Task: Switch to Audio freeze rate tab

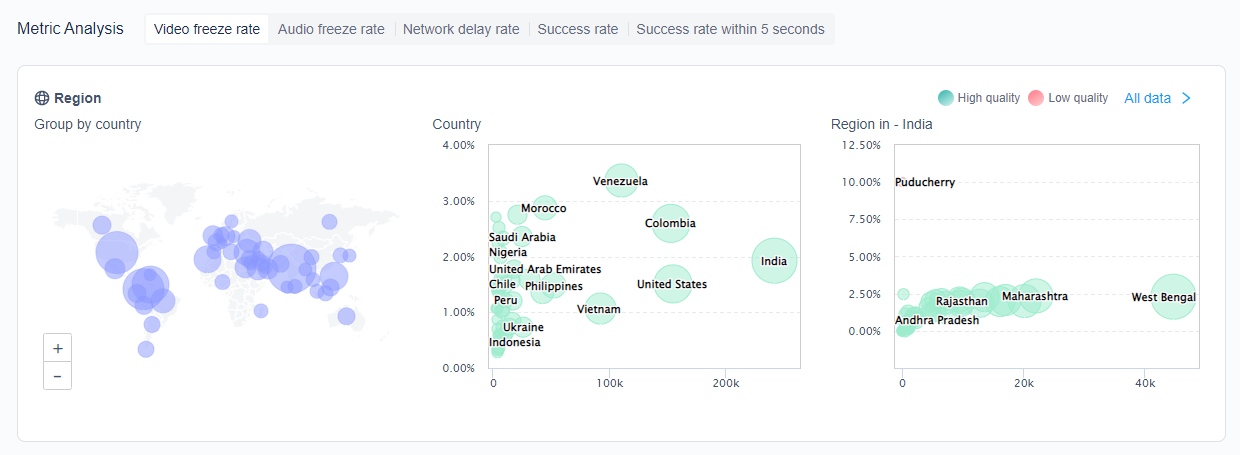Action: click(331, 29)
